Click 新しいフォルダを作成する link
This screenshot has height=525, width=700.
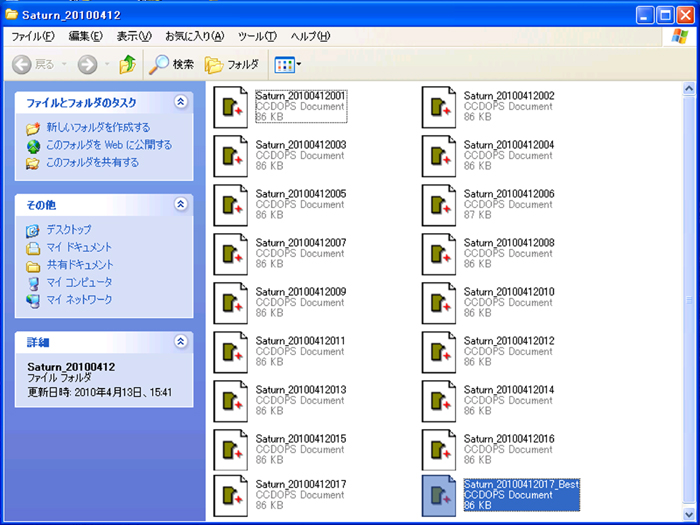click(98, 127)
